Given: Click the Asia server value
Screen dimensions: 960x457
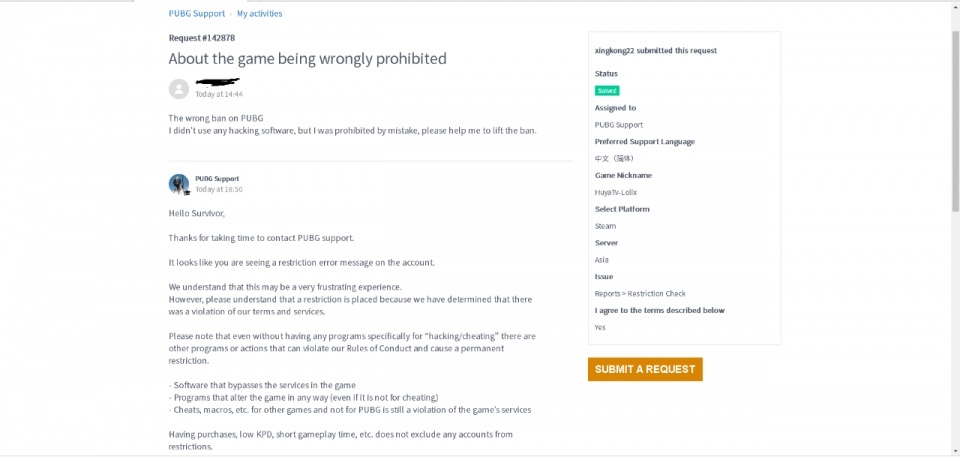Looking at the screenshot, I should (x=601, y=260).
